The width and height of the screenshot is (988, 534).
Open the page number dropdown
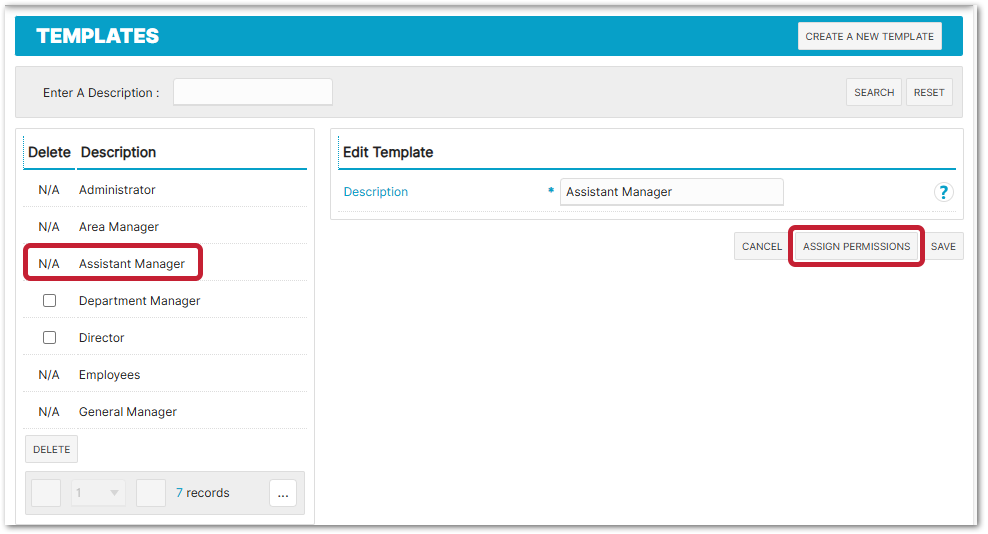[98, 493]
